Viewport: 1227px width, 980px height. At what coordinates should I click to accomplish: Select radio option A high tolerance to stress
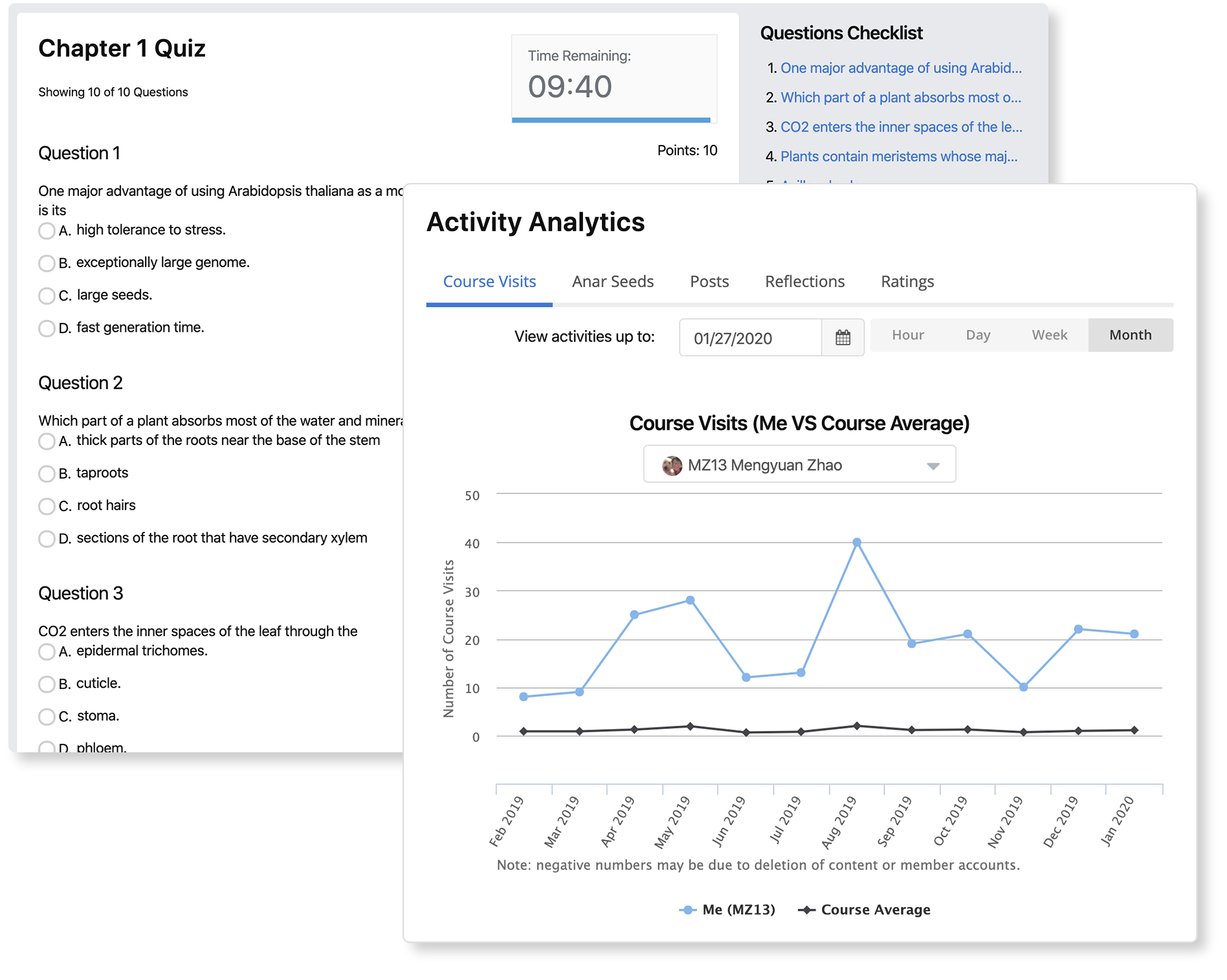[47, 230]
